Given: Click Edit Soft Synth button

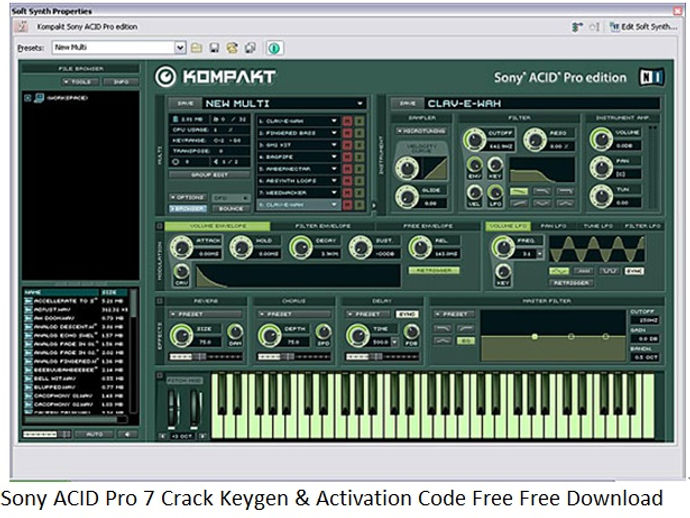Looking at the screenshot, I should pos(643,27).
